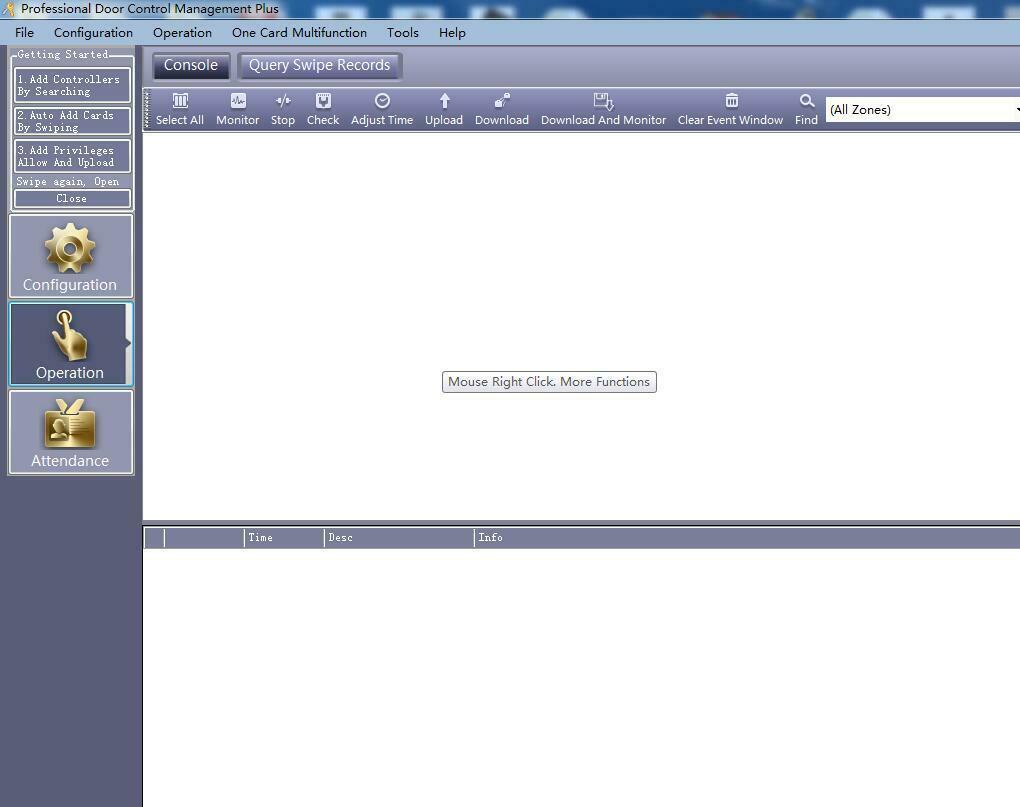Image resolution: width=1020 pixels, height=807 pixels.
Task: Start monitoring with the Monitor icon
Action: (x=238, y=101)
